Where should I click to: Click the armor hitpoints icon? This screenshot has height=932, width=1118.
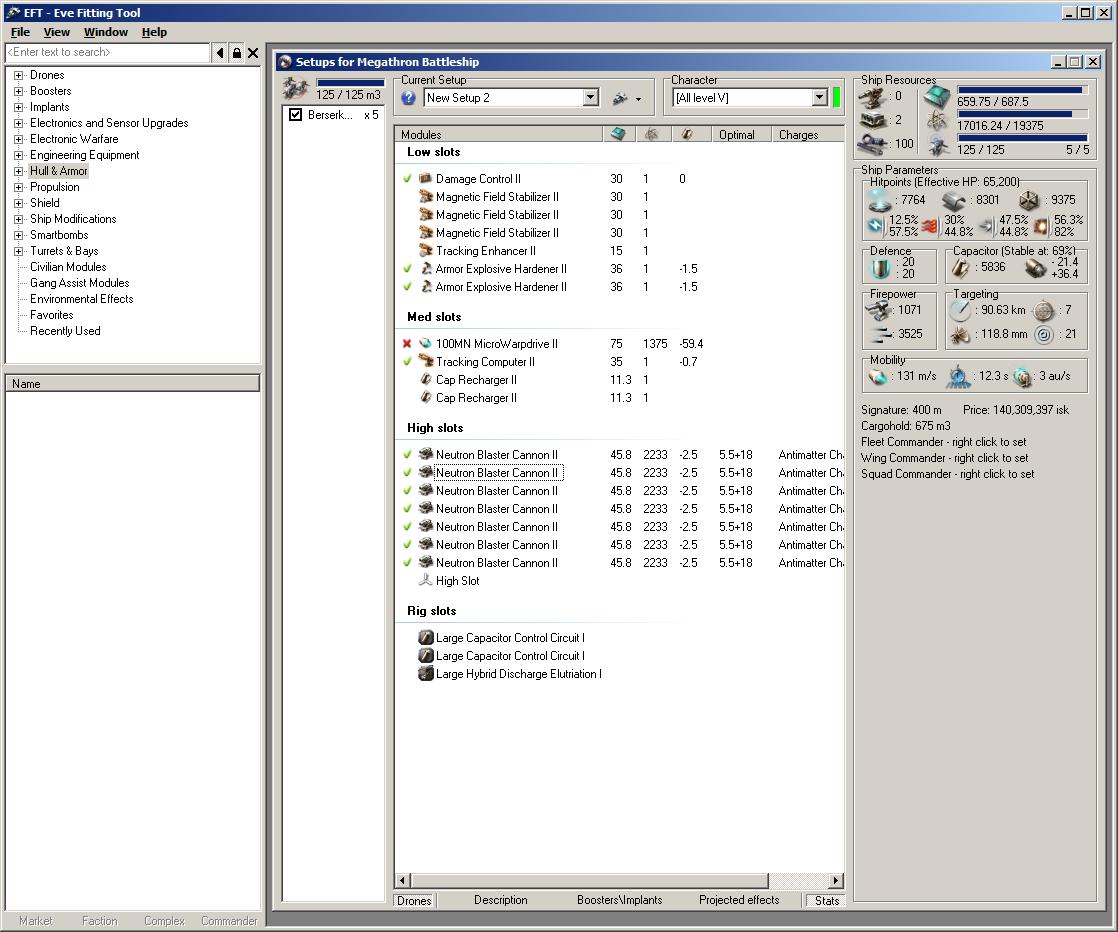(x=954, y=200)
